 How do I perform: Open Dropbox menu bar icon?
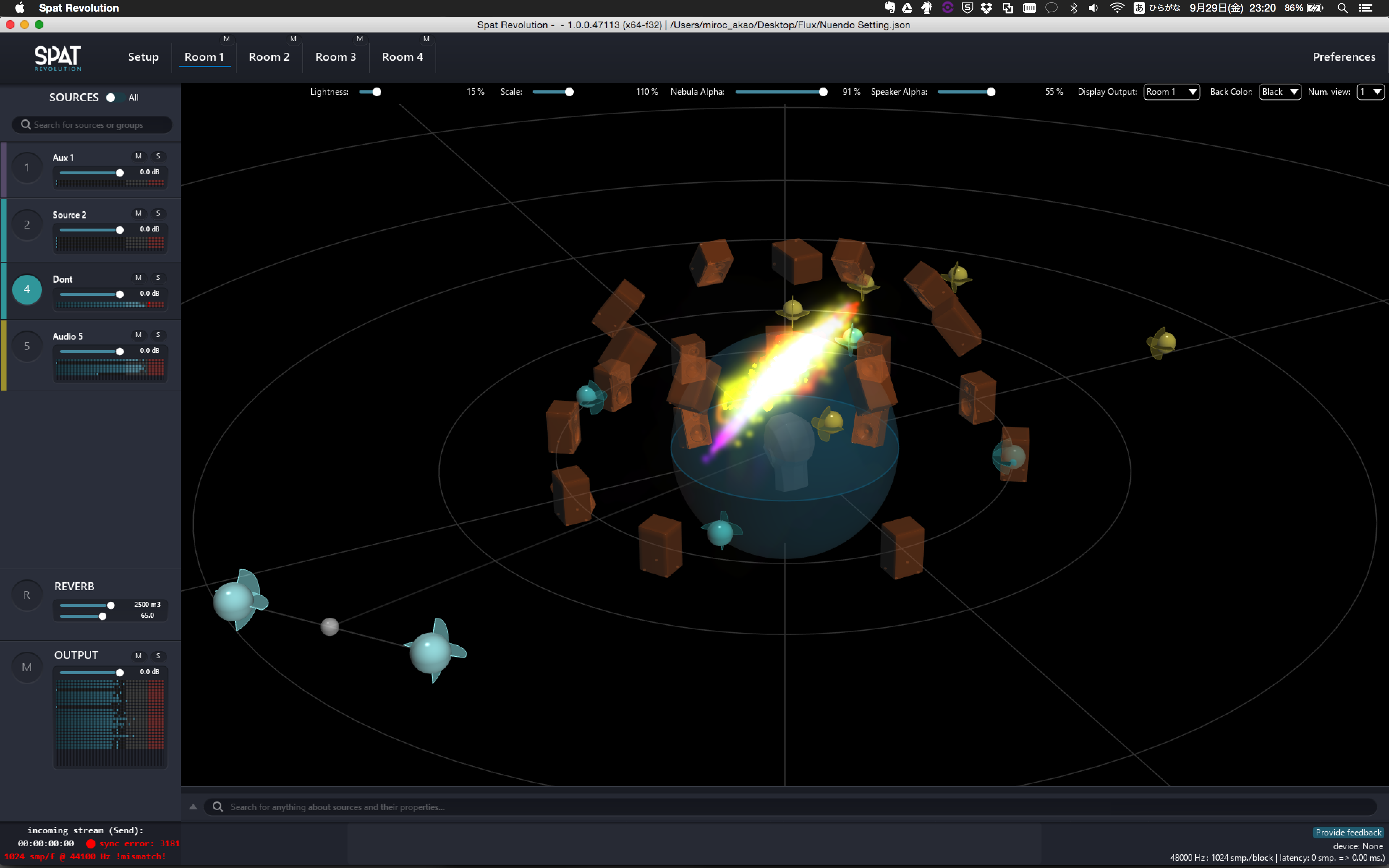tap(987, 8)
